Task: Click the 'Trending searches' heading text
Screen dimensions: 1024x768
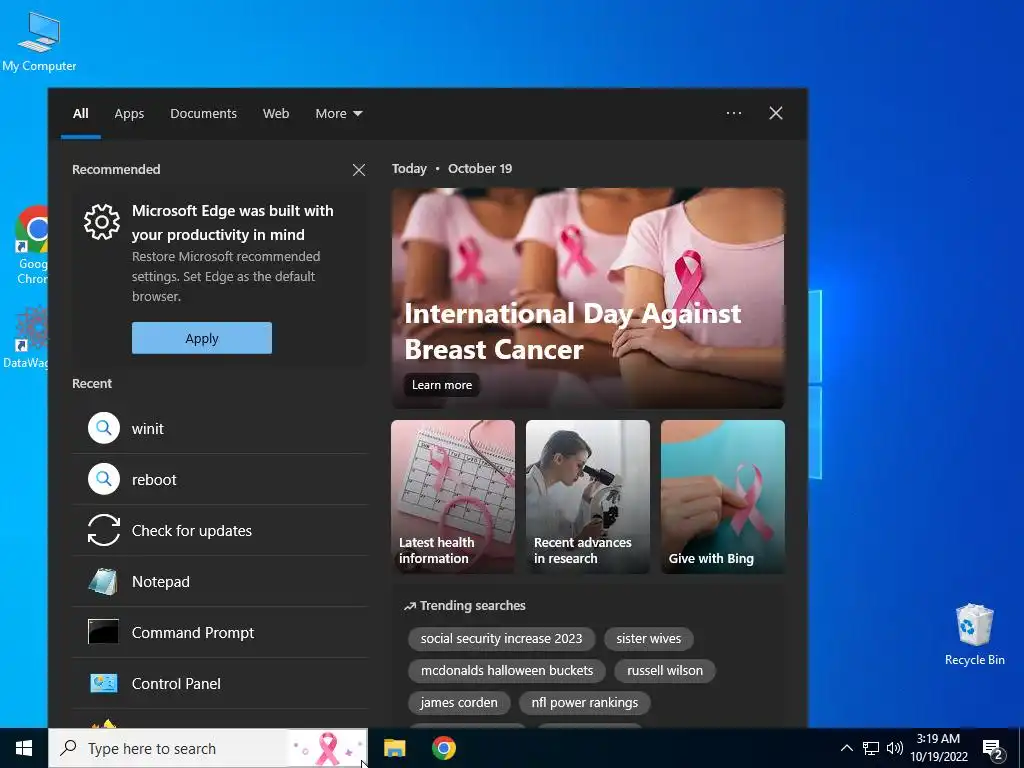Action: pos(472,605)
